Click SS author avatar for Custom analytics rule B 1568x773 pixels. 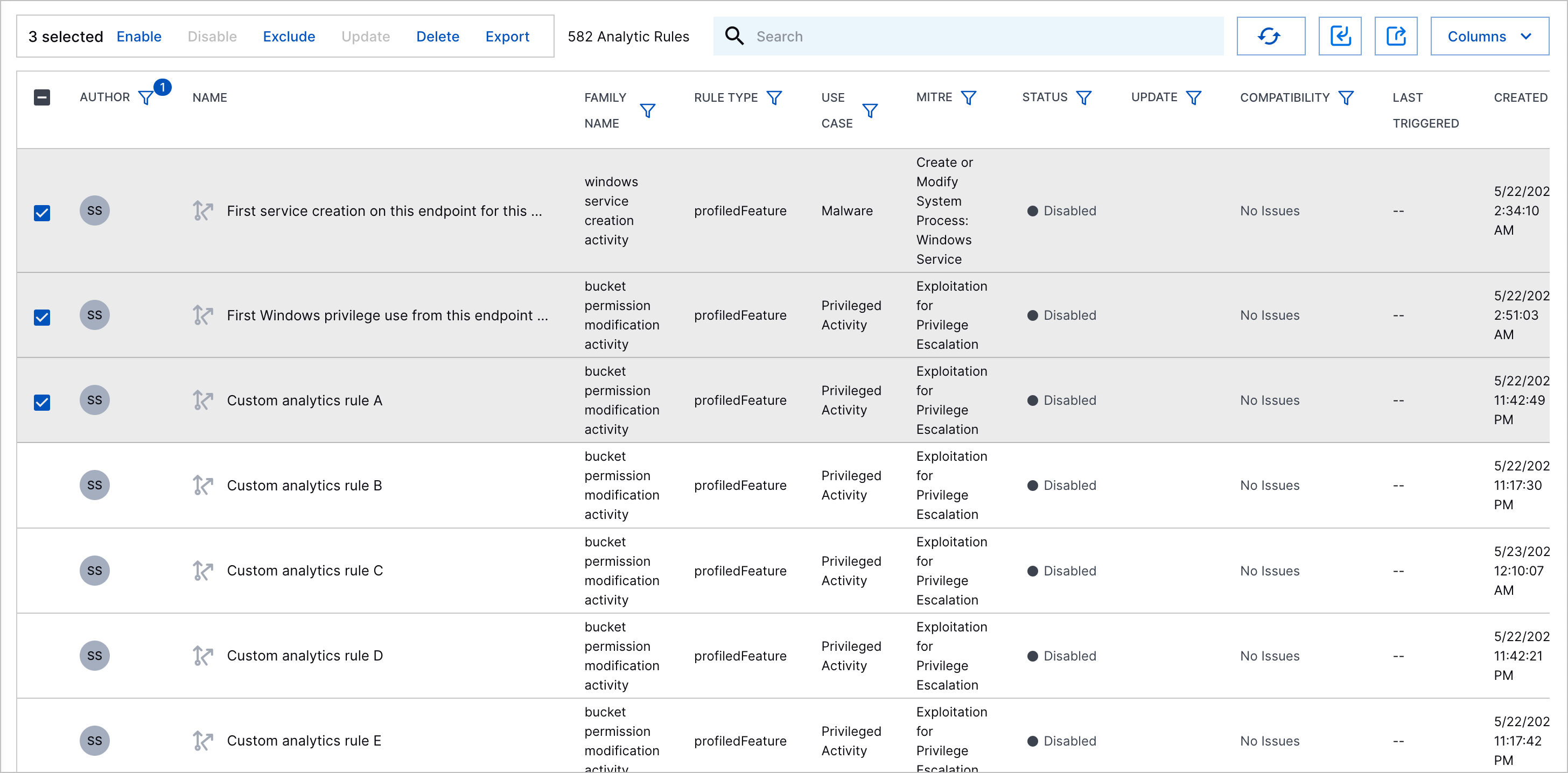(95, 486)
